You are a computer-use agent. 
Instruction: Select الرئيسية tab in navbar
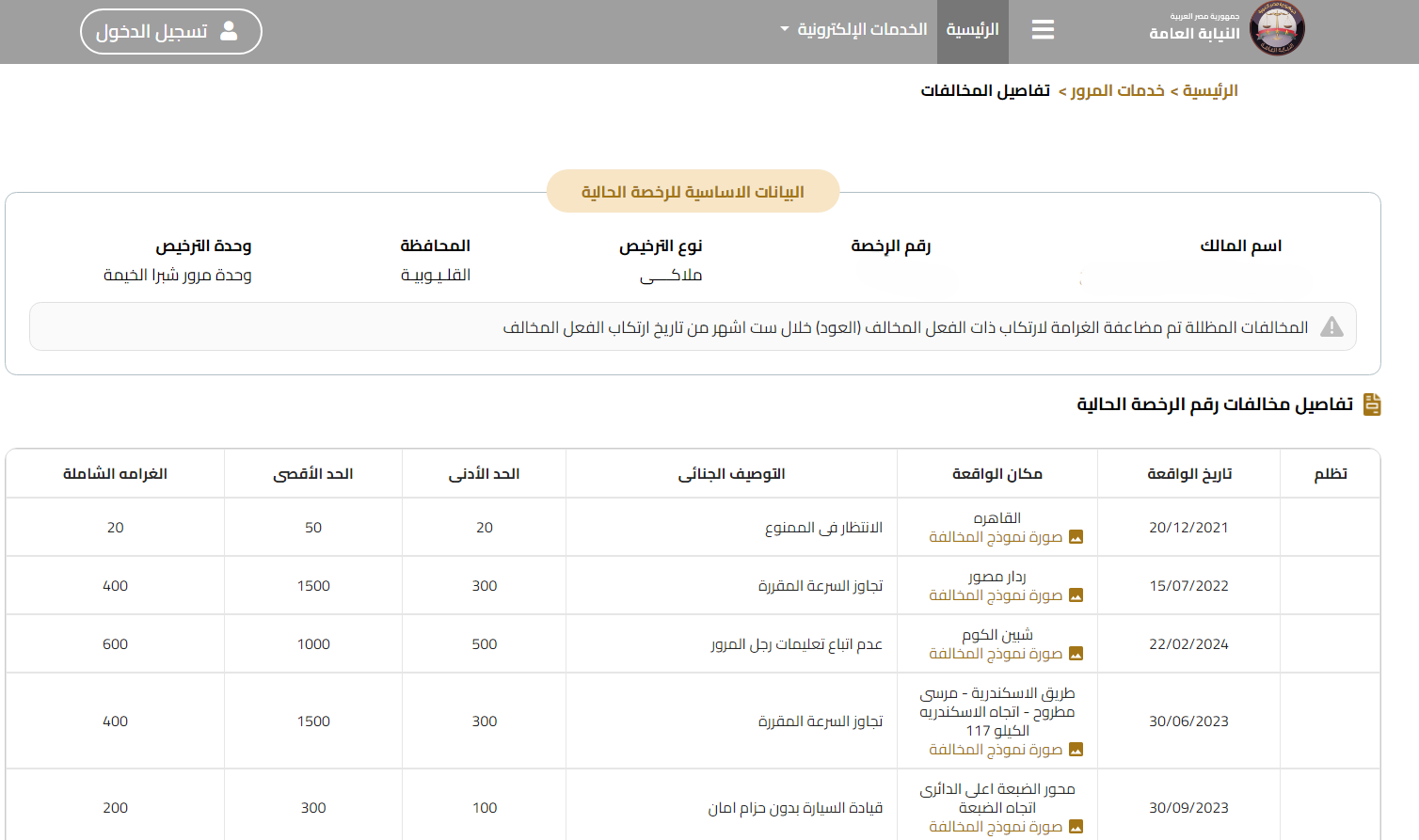972,30
